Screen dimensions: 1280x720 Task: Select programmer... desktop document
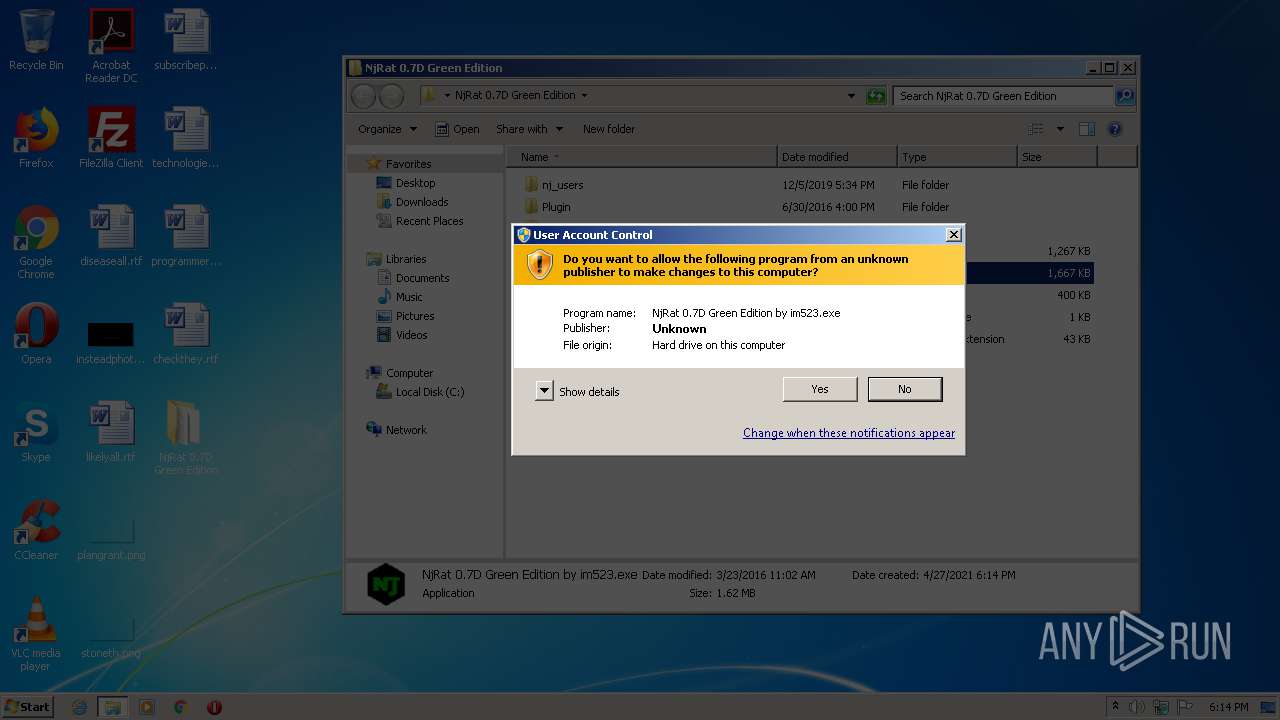(186, 236)
